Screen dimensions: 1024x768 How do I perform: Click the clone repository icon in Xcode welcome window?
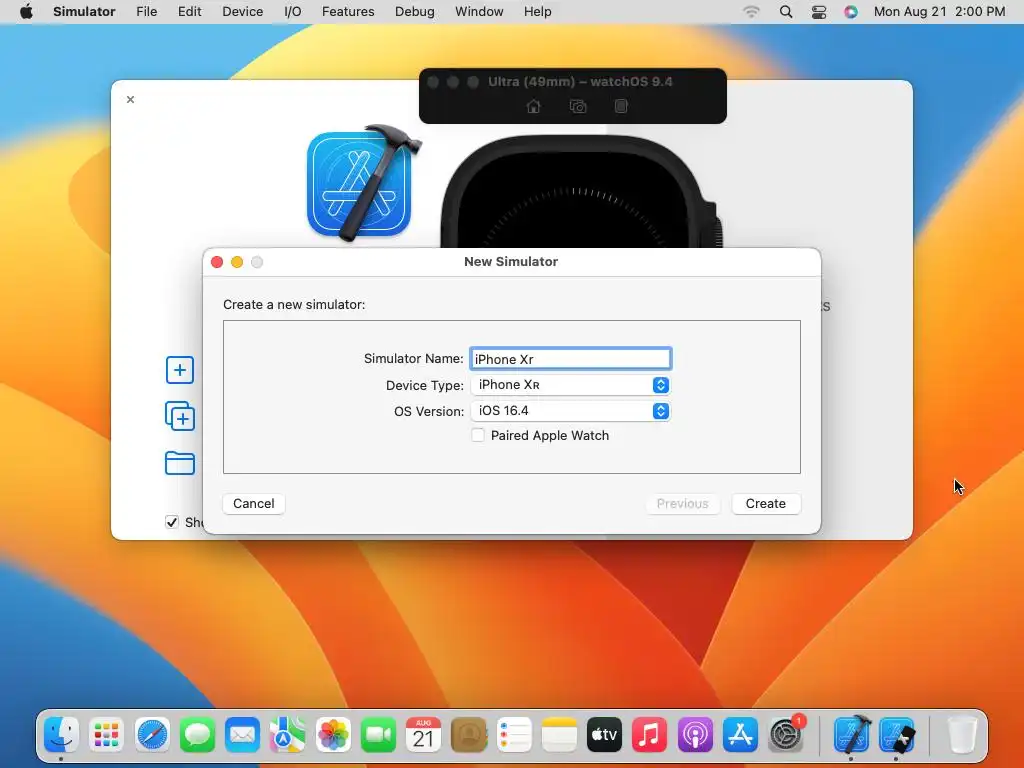click(x=180, y=417)
